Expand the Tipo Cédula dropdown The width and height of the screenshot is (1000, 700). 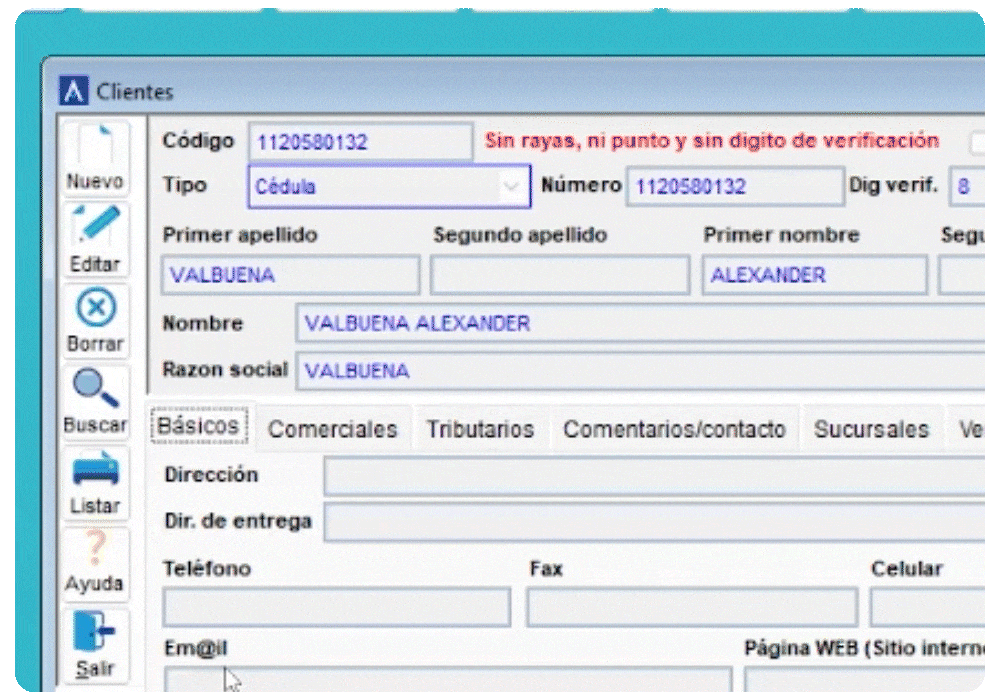pos(511,186)
